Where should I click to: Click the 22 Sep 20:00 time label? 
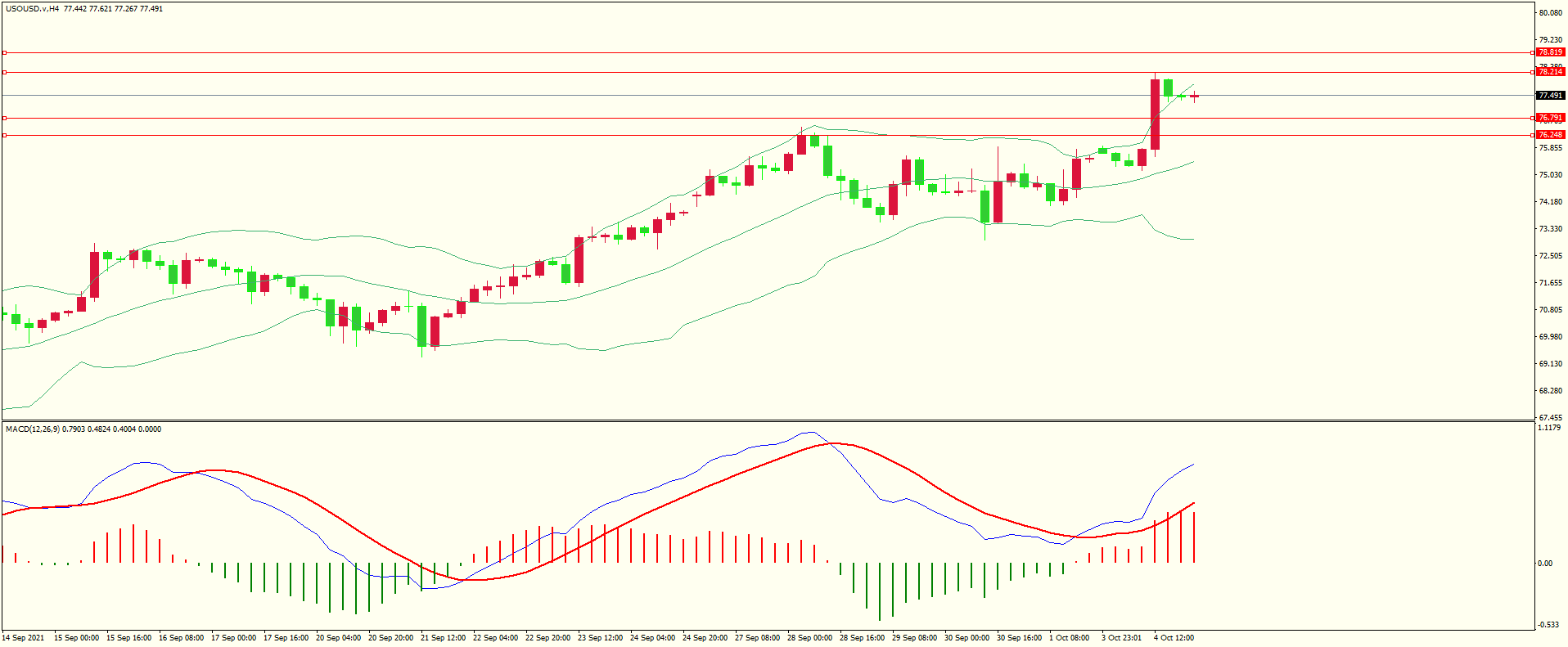tap(548, 638)
